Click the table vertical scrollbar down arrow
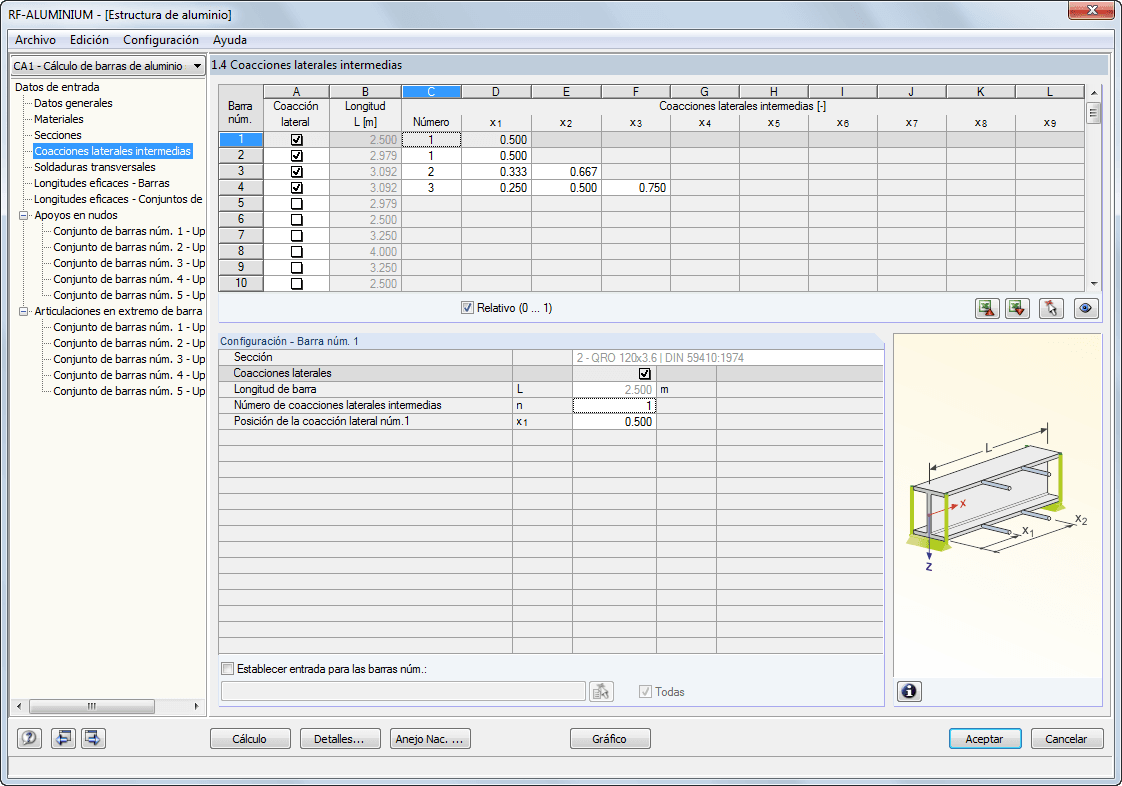The image size is (1122, 786). 1093,283
